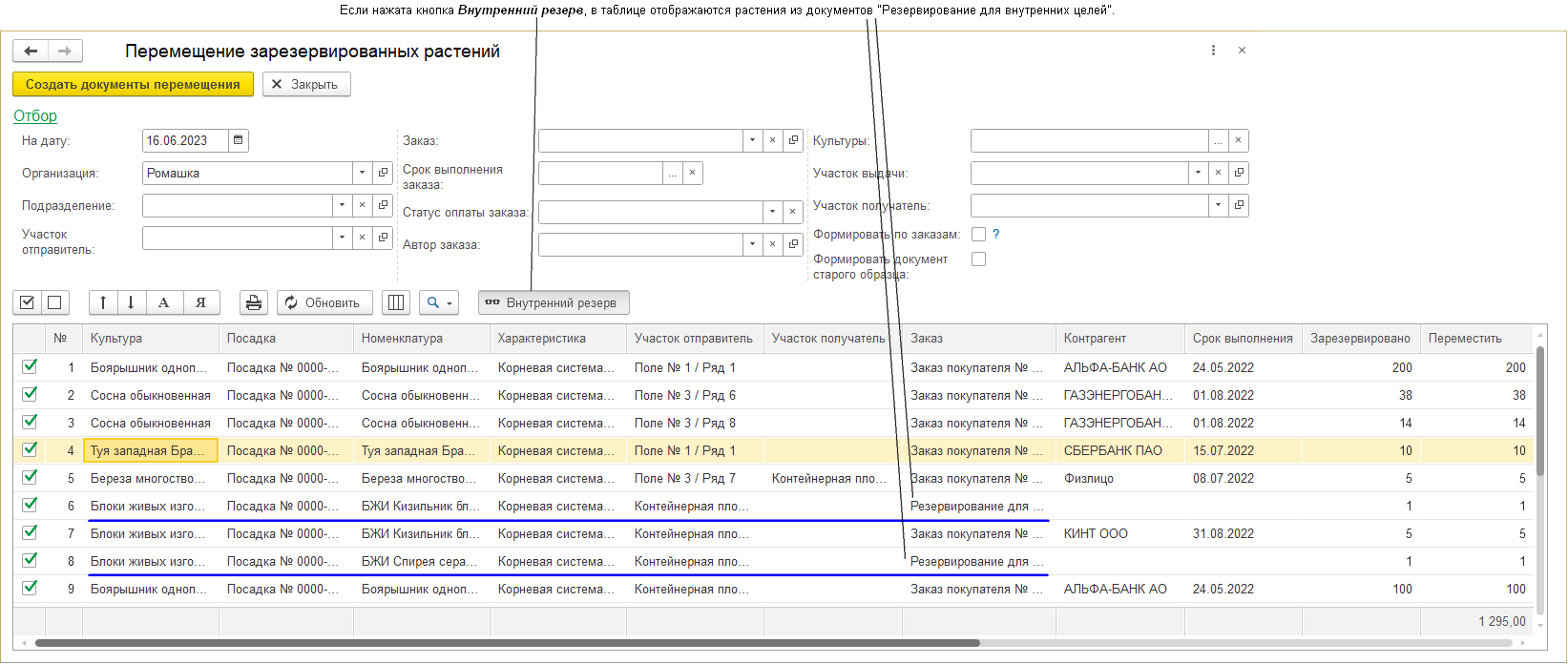Clear the Участок выдачи field
The width and height of the screenshot is (1568, 664).
tap(1219, 173)
